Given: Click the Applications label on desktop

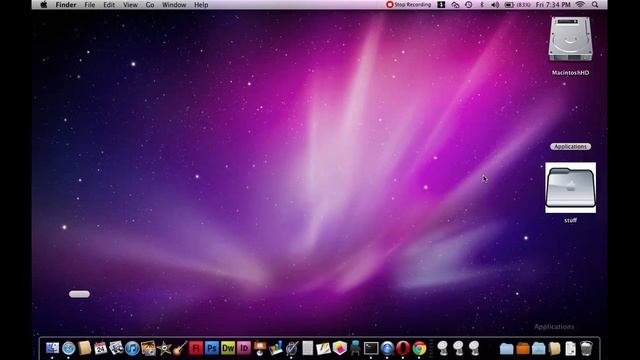Looking at the screenshot, I should 570,147.
